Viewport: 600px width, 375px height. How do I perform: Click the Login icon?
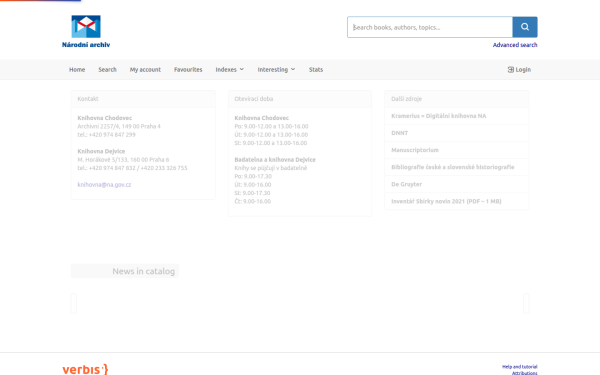[510, 70]
